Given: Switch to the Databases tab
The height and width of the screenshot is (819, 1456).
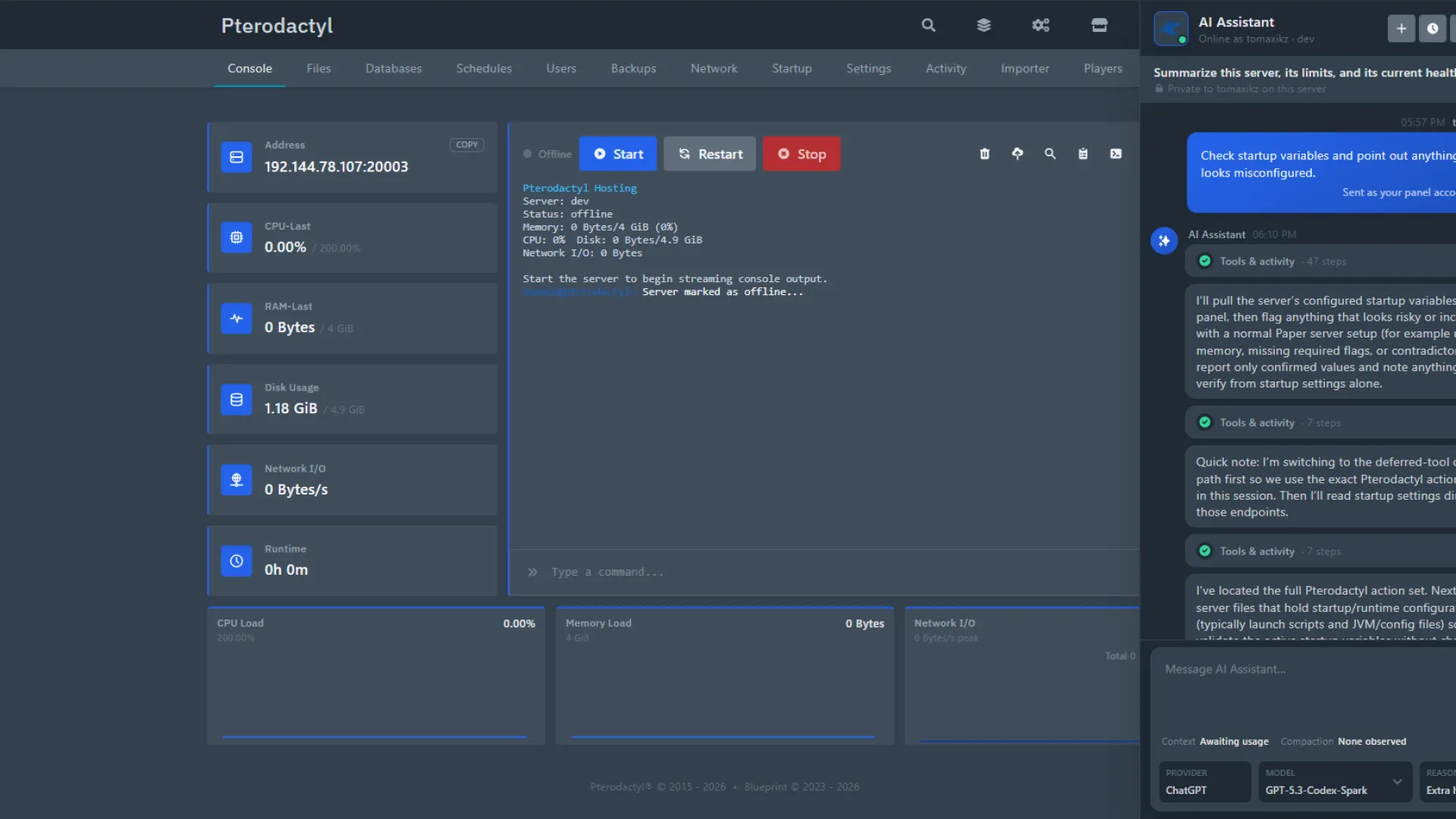Looking at the screenshot, I should tap(394, 68).
